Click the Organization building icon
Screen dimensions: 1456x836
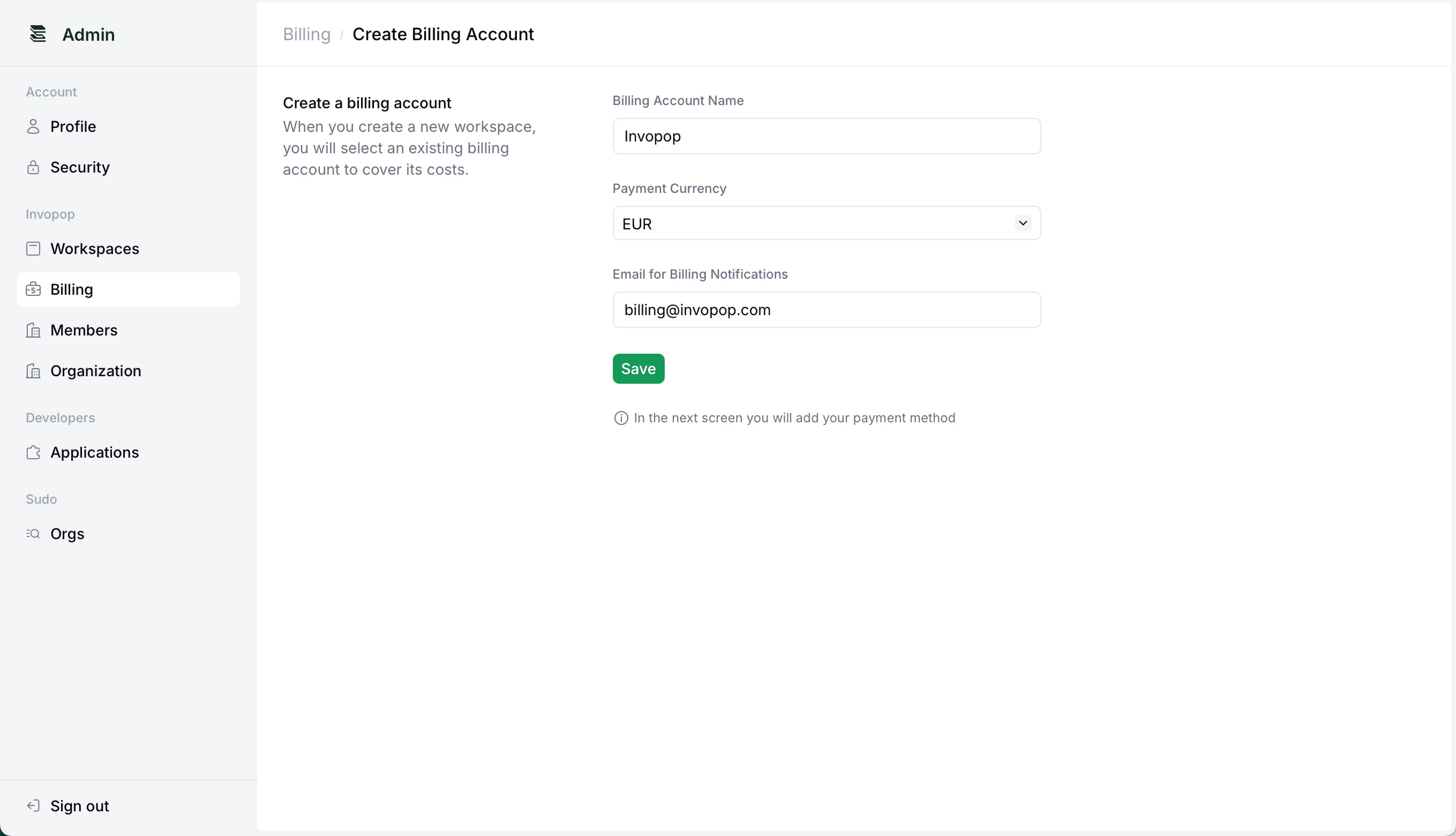pyautogui.click(x=33, y=371)
